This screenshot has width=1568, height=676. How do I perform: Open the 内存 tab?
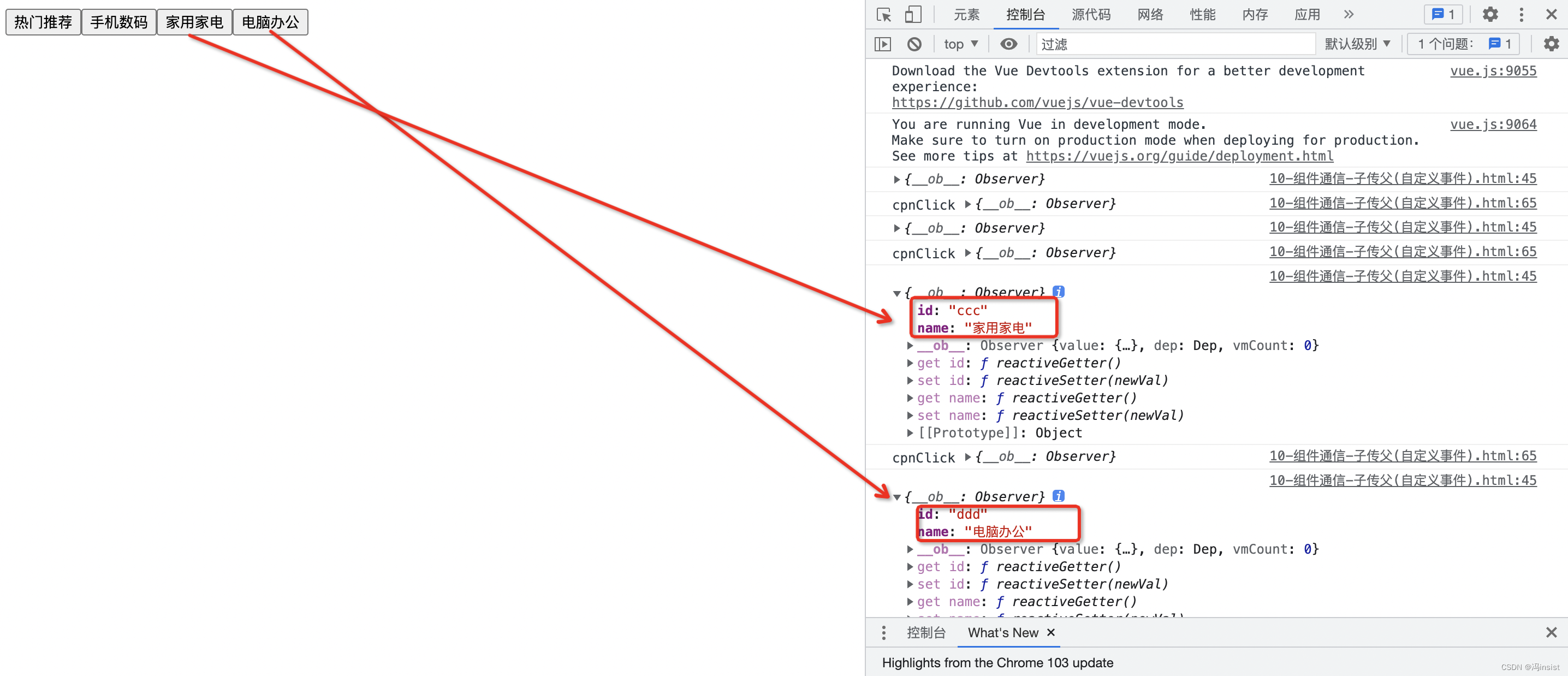pyautogui.click(x=1255, y=15)
